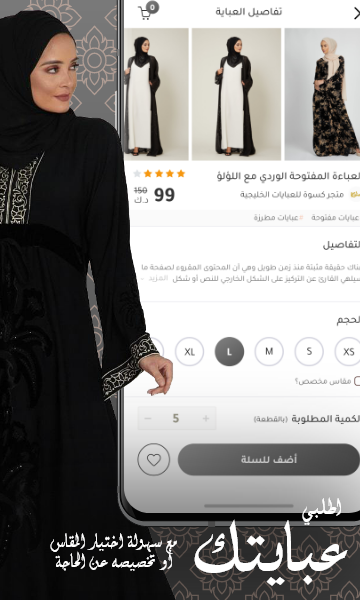View the middle white abaya photo
This screenshot has width=360, height=600.
(x=236, y=94)
